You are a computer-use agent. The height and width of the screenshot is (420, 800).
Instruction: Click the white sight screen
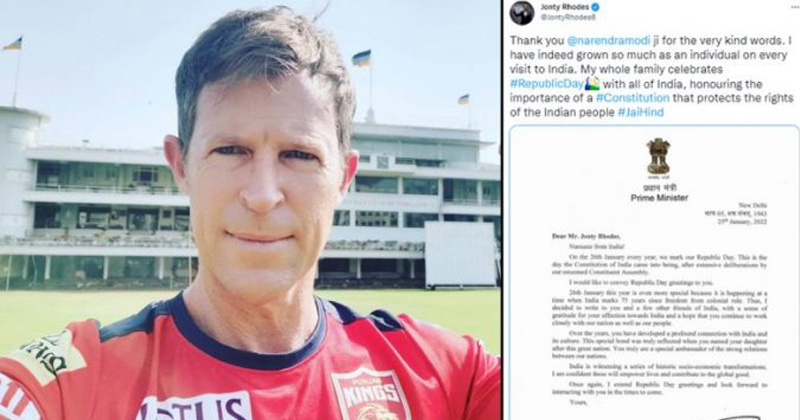coord(460,254)
